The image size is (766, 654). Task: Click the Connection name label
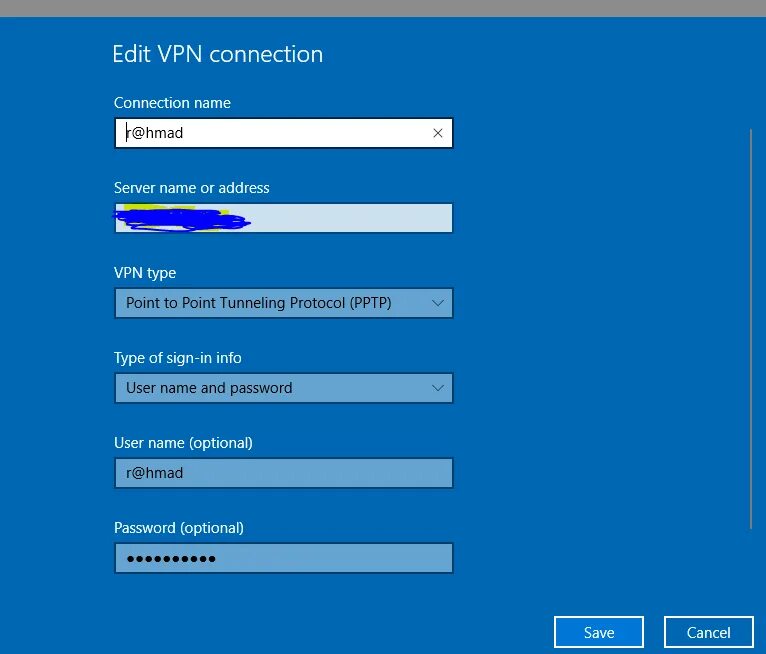point(172,103)
